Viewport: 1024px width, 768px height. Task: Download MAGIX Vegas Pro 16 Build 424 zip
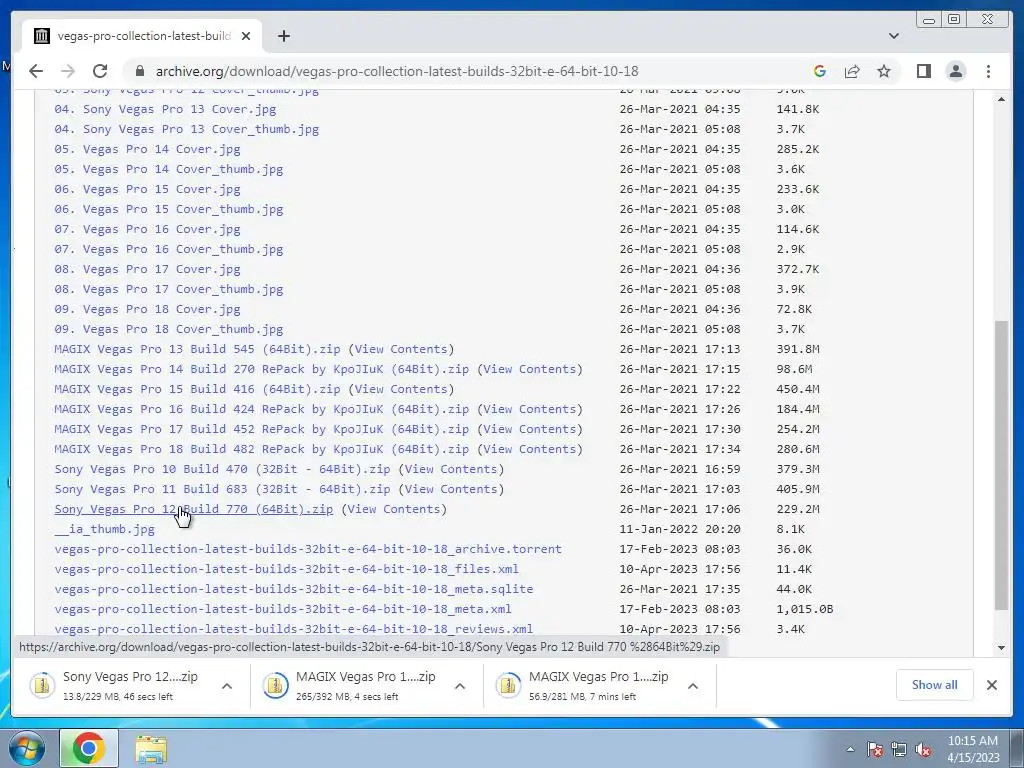coord(261,409)
